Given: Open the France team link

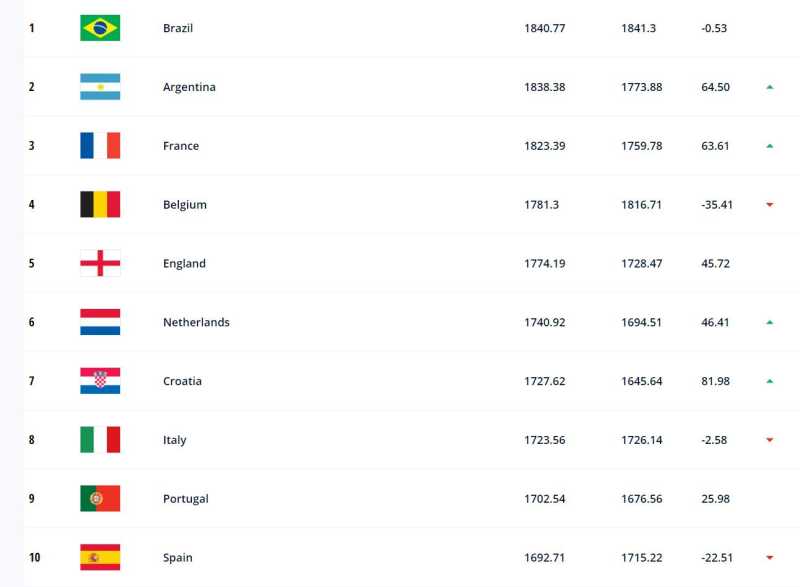Looking at the screenshot, I should pos(181,146).
